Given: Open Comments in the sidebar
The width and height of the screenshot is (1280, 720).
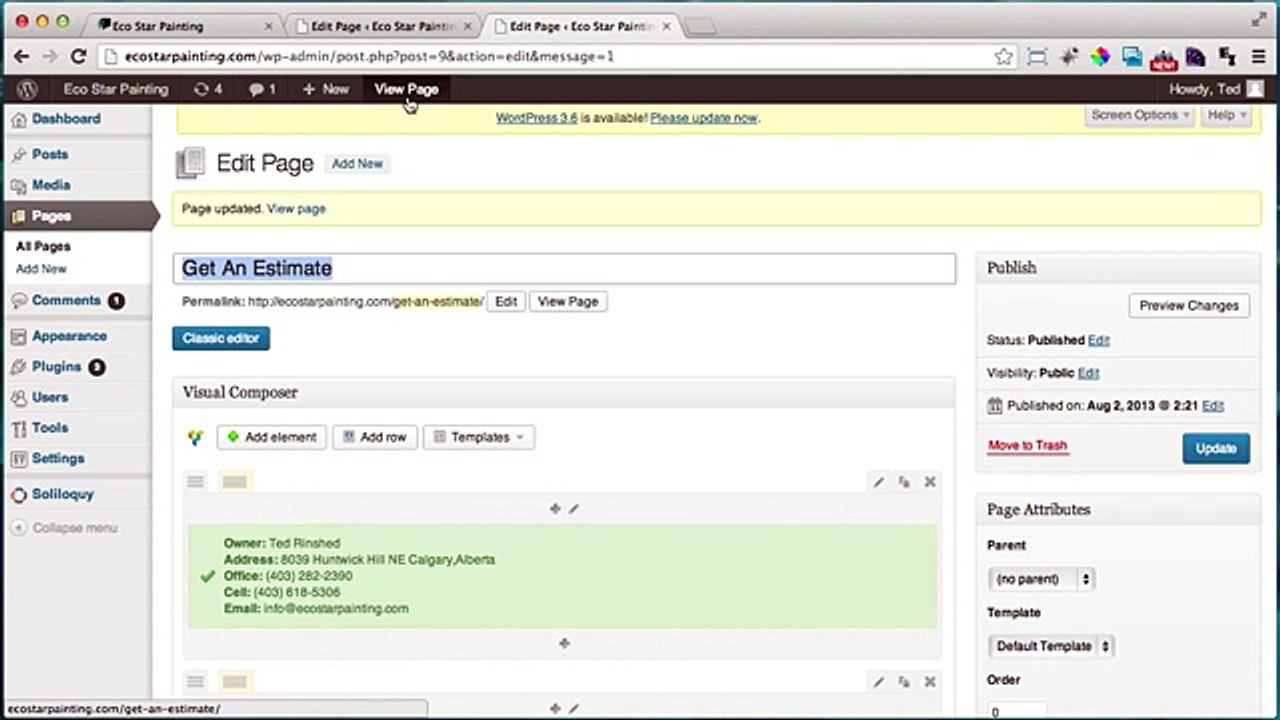Looking at the screenshot, I should click(x=66, y=300).
